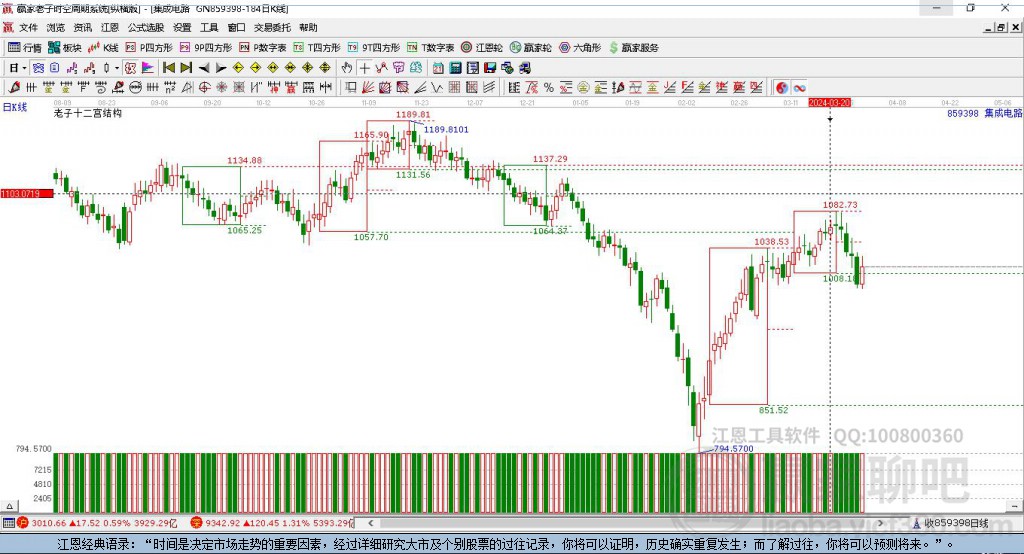The height and width of the screenshot is (554, 1024).
Task: Open the P数字表 number table
Action: [x=263, y=48]
